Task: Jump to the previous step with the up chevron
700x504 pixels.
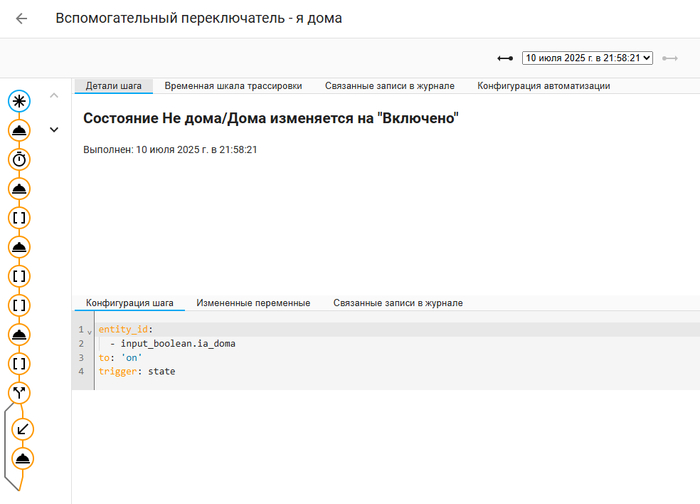Action: tap(54, 96)
